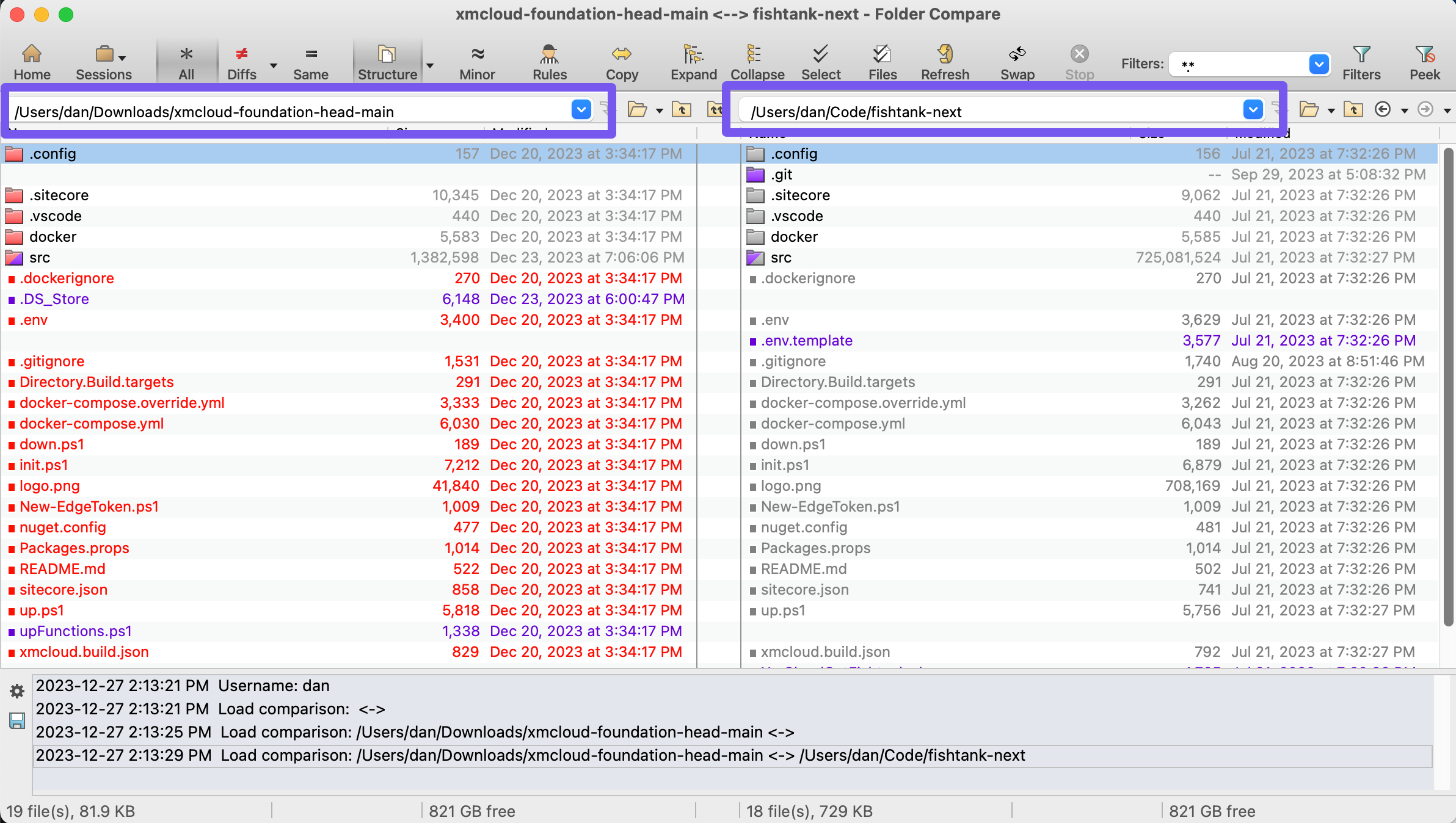This screenshot has height=823, width=1456.
Task: Select the left docker folder
Action: tap(348, 237)
